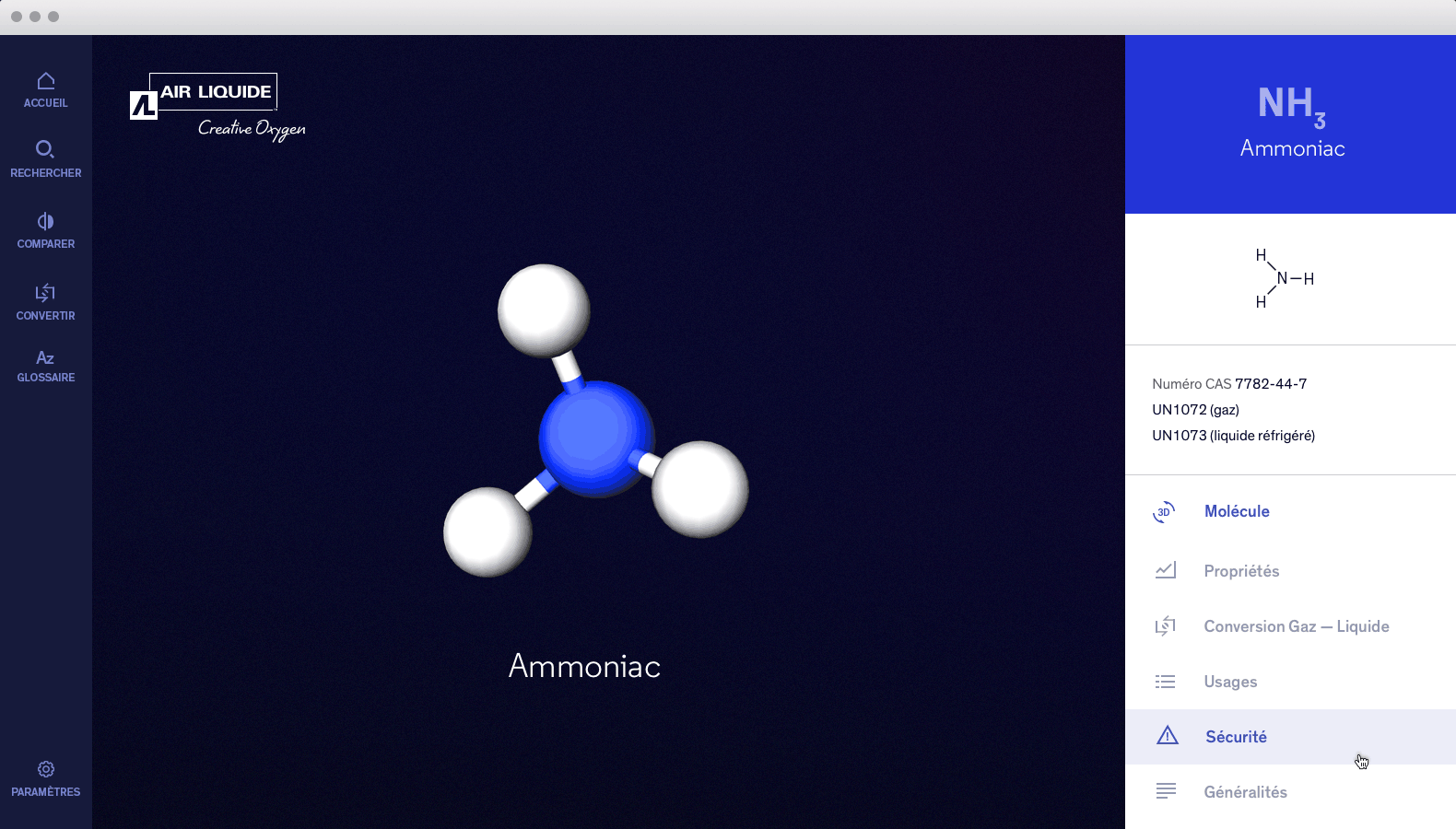
Task: Open the Convertir tool icon
Action: pyautogui.click(x=45, y=293)
